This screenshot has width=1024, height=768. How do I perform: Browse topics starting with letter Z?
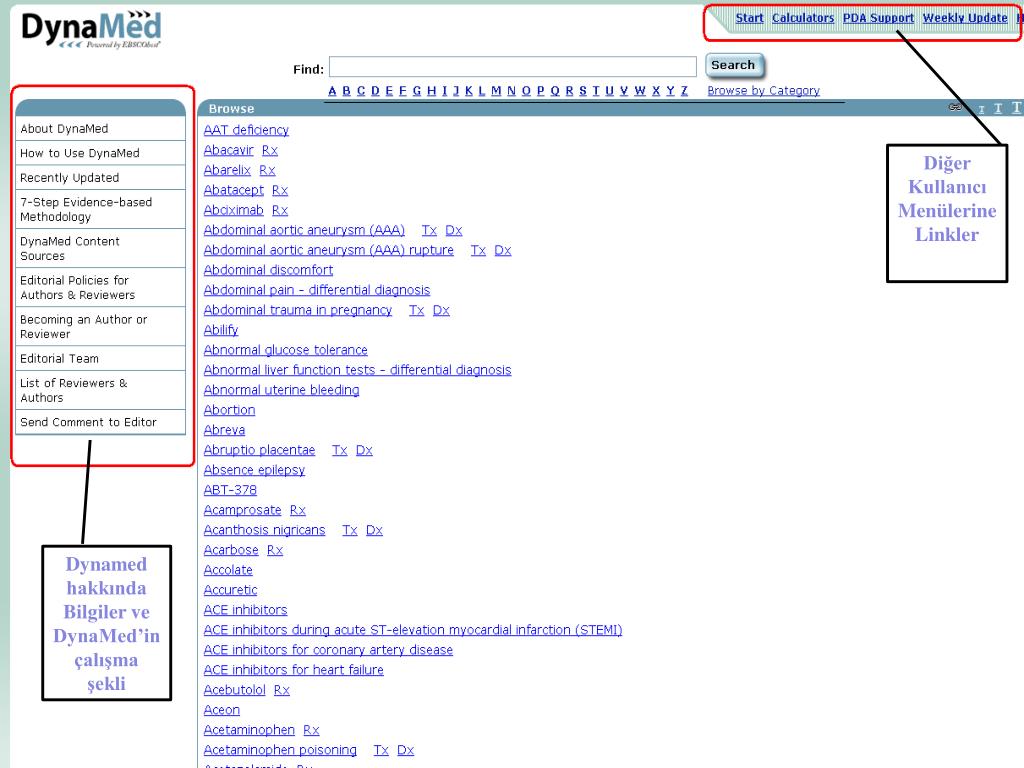tap(684, 91)
